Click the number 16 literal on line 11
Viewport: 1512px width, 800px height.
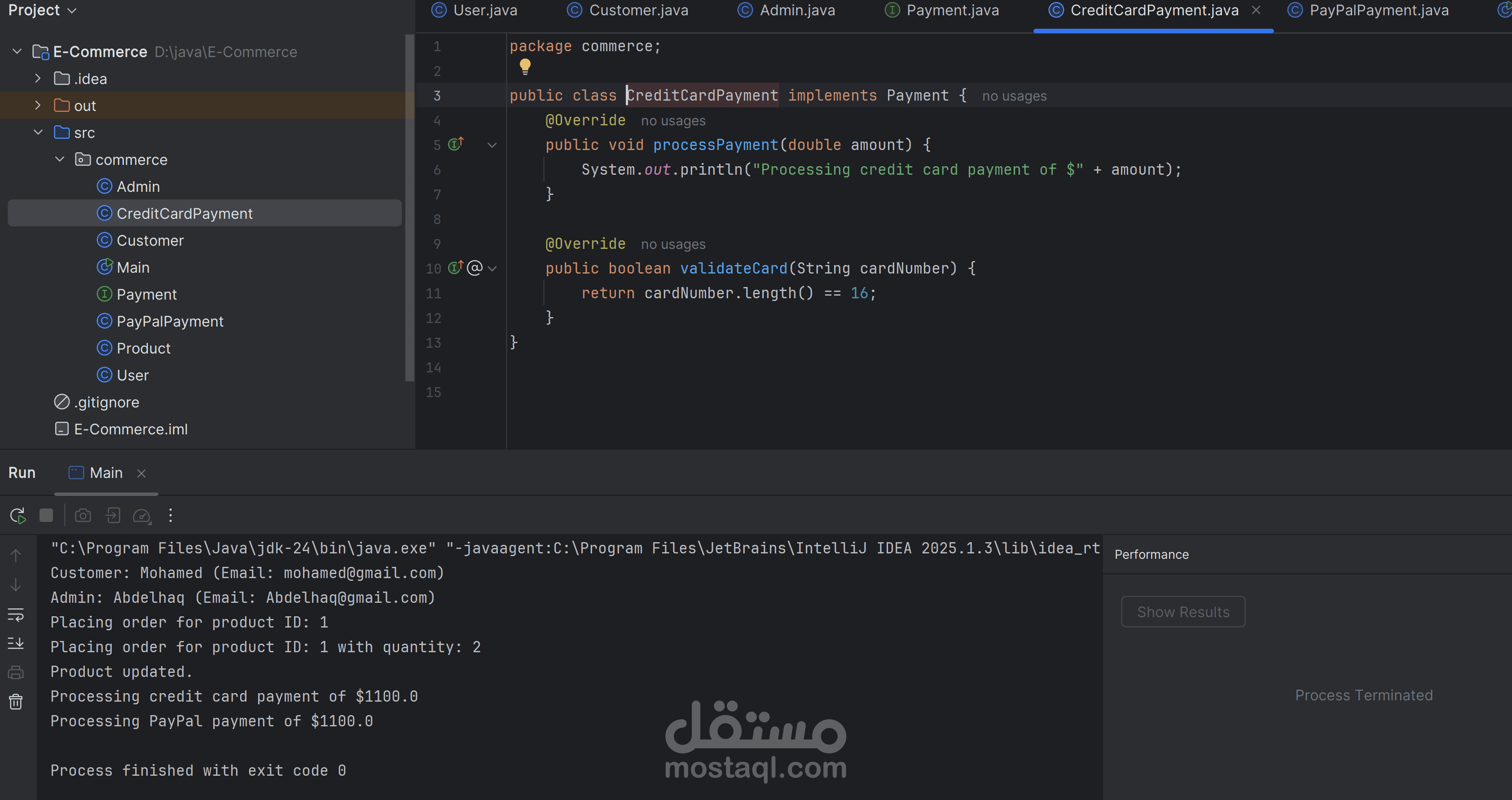pyautogui.click(x=859, y=293)
